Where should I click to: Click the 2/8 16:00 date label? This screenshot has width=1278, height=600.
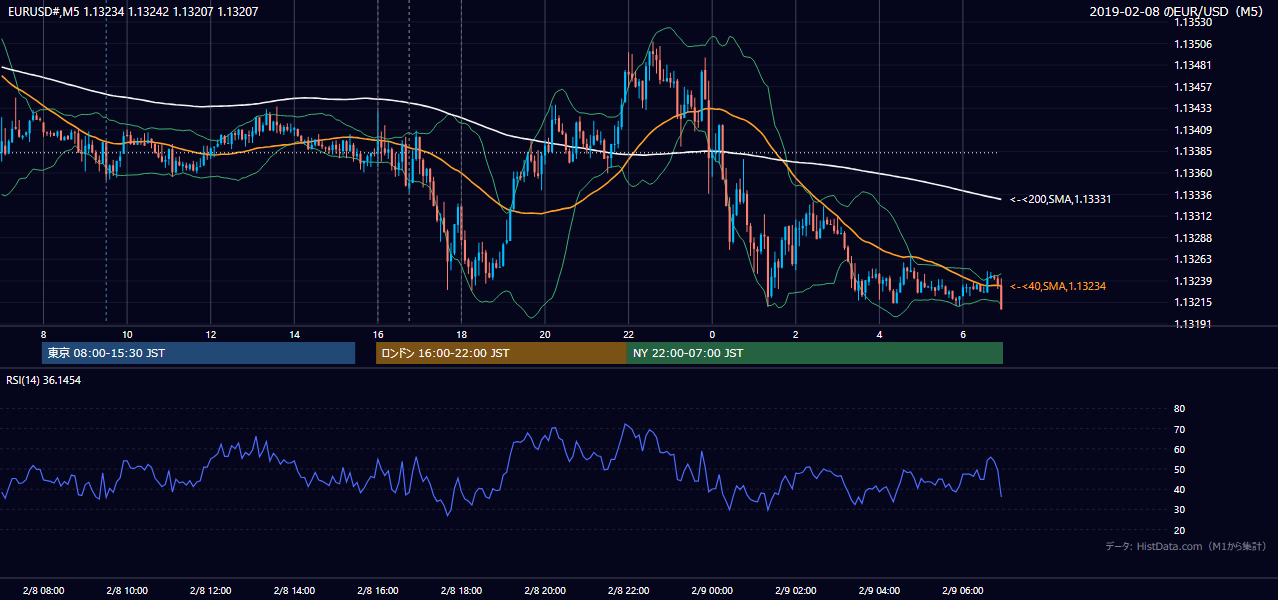click(x=377, y=591)
